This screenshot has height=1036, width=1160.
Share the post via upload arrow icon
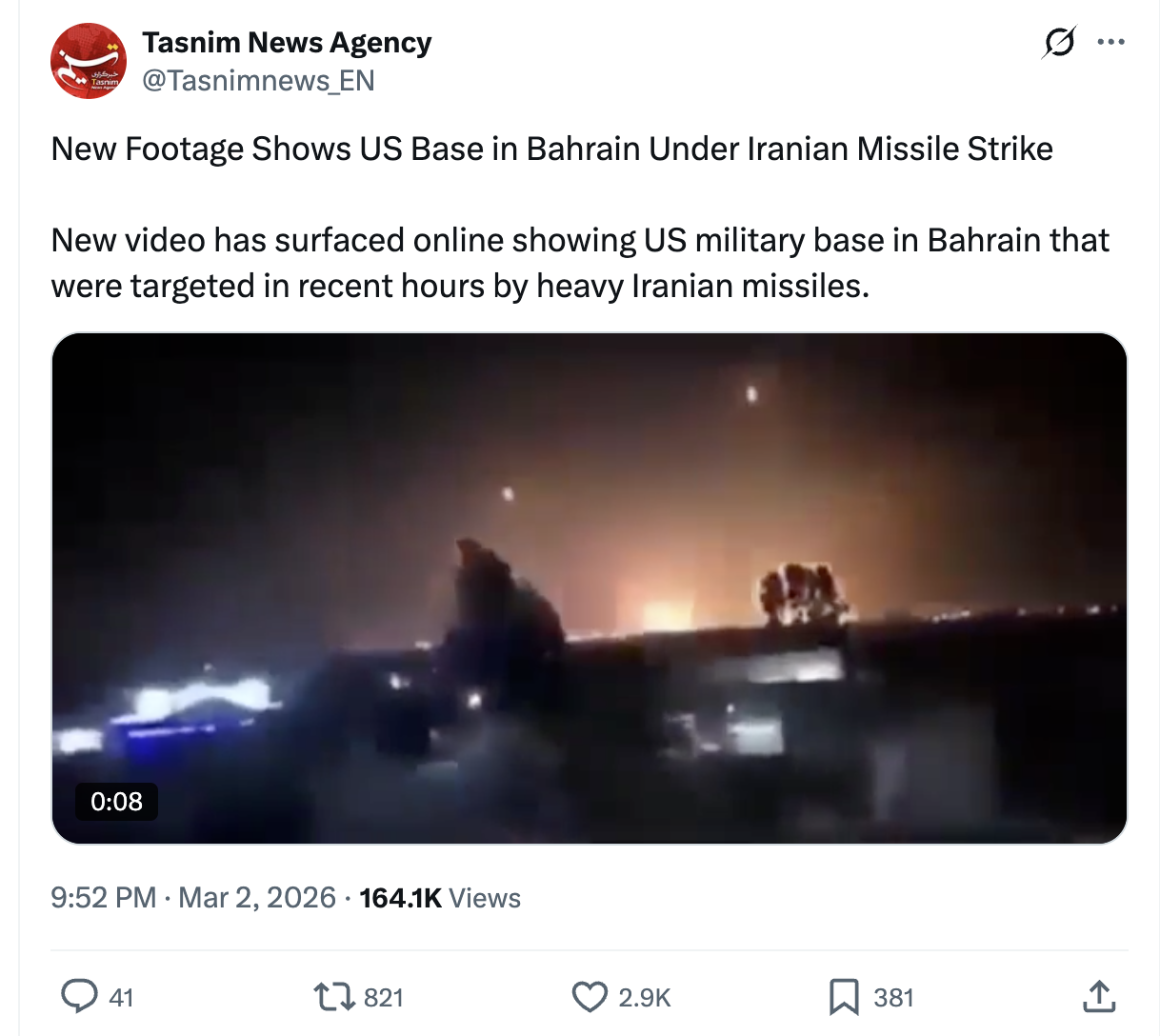[1099, 996]
